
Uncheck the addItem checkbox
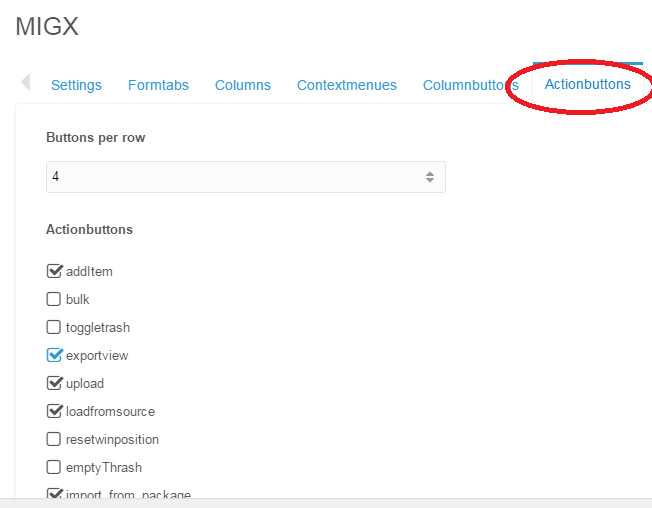click(54, 271)
